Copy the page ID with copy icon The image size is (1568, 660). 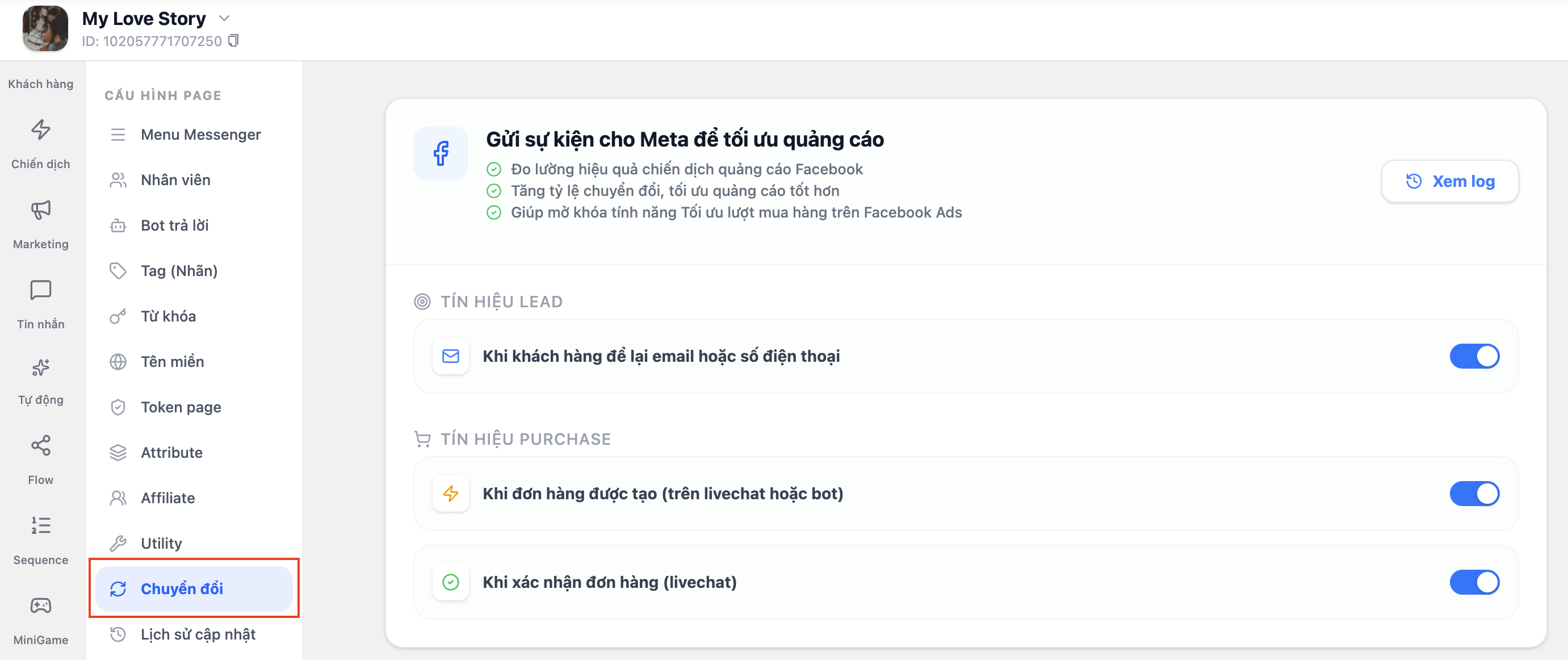233,41
